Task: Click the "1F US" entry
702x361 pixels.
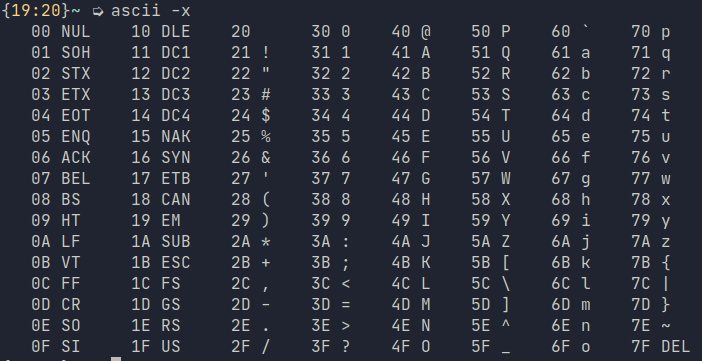Action: pyautogui.click(x=156, y=347)
